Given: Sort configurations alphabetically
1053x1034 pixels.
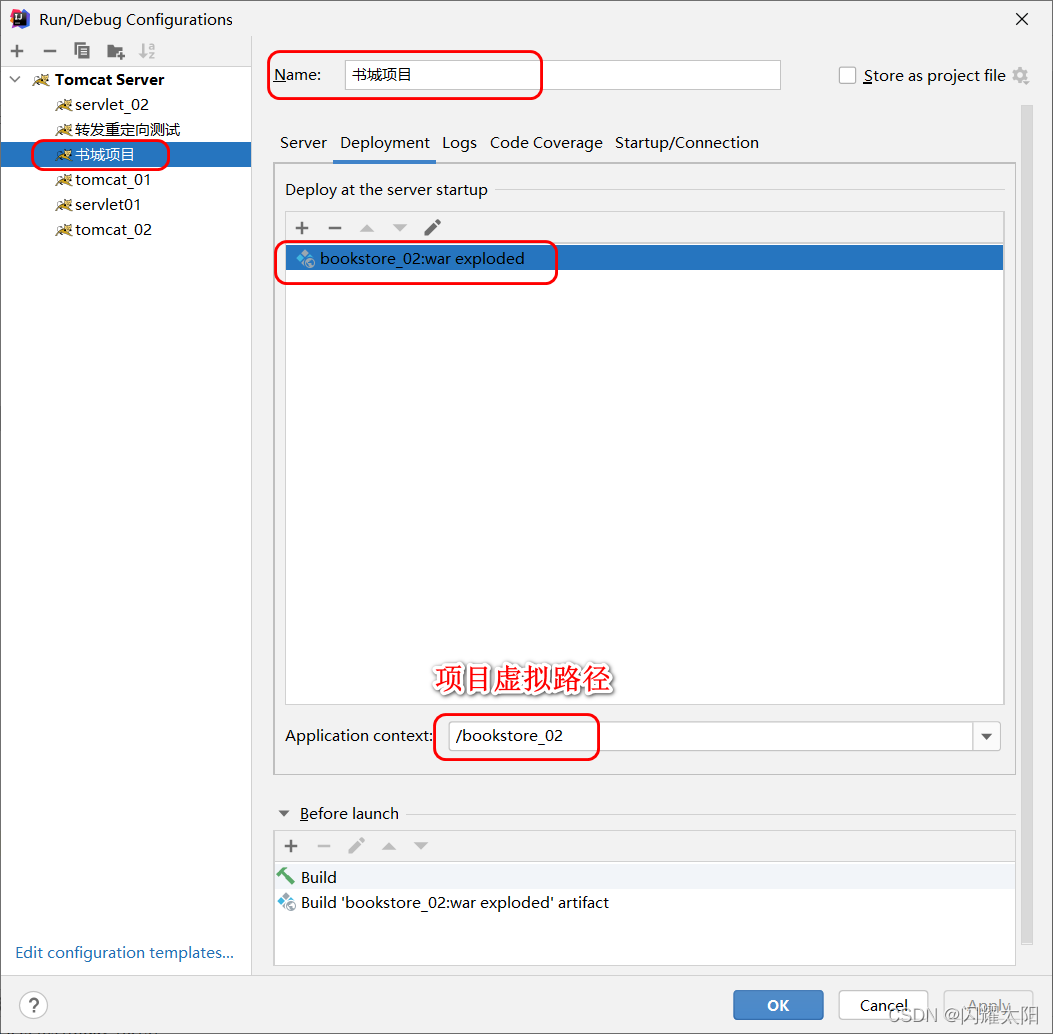Looking at the screenshot, I should click(x=147, y=51).
